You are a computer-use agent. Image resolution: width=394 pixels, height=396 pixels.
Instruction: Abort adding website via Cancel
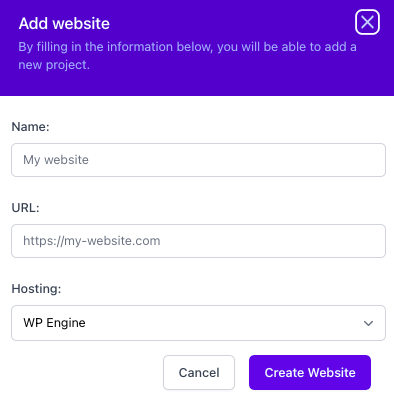click(199, 372)
